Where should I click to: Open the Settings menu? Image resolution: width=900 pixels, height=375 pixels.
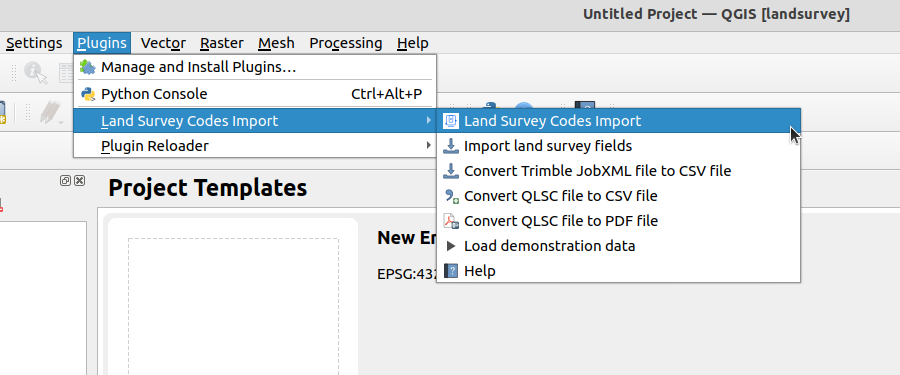[x=34, y=43]
